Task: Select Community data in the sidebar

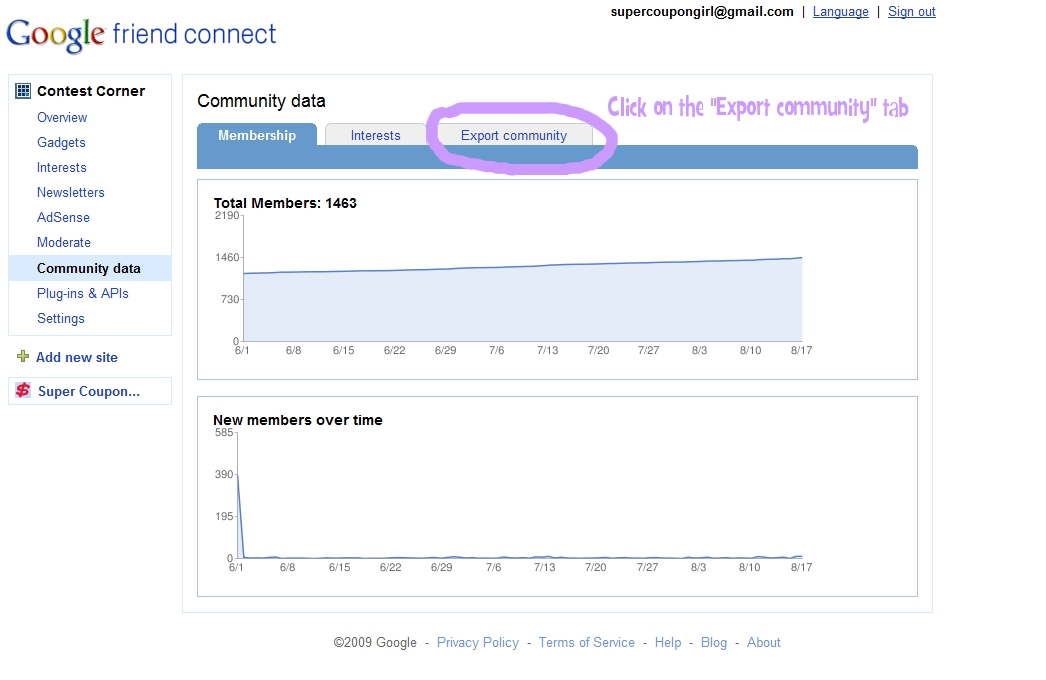Action: (89, 268)
